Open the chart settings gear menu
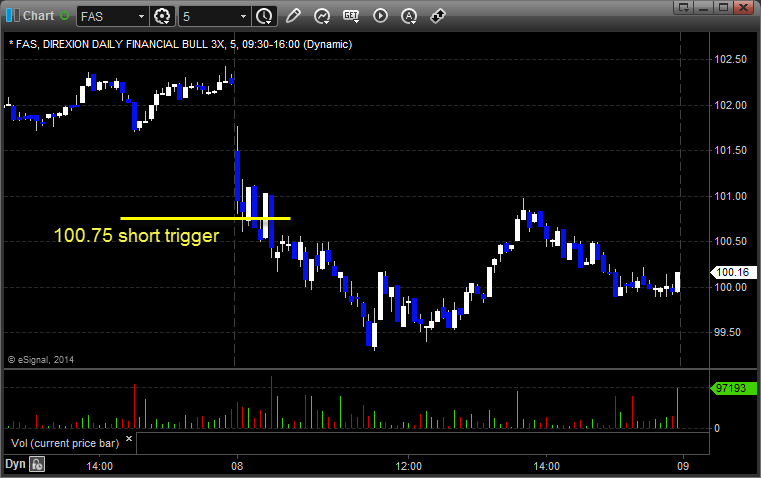Screen dimensions: 761x478 coord(162,16)
